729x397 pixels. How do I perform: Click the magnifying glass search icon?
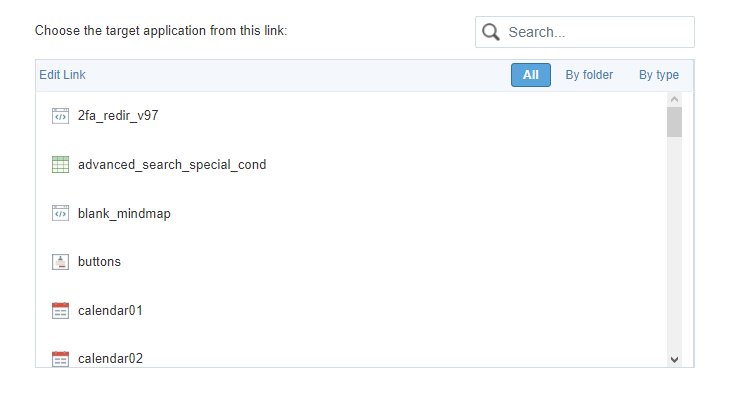[x=490, y=32]
